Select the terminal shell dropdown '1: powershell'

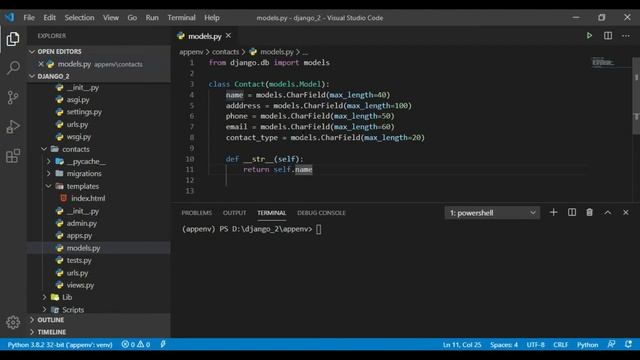[x=492, y=213]
